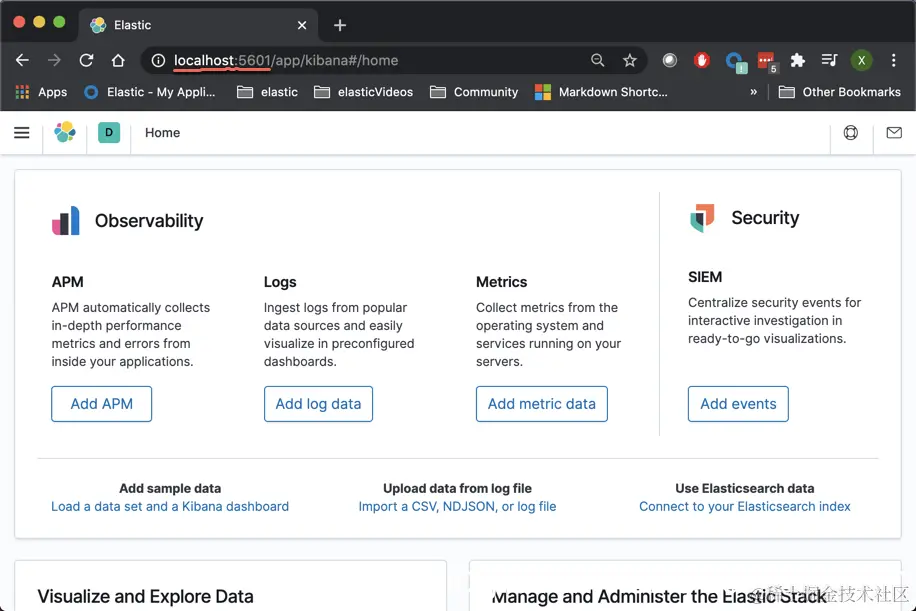Open the Markdown Shortc... bookmark
Image resolution: width=916 pixels, height=611 pixels.
coord(601,92)
